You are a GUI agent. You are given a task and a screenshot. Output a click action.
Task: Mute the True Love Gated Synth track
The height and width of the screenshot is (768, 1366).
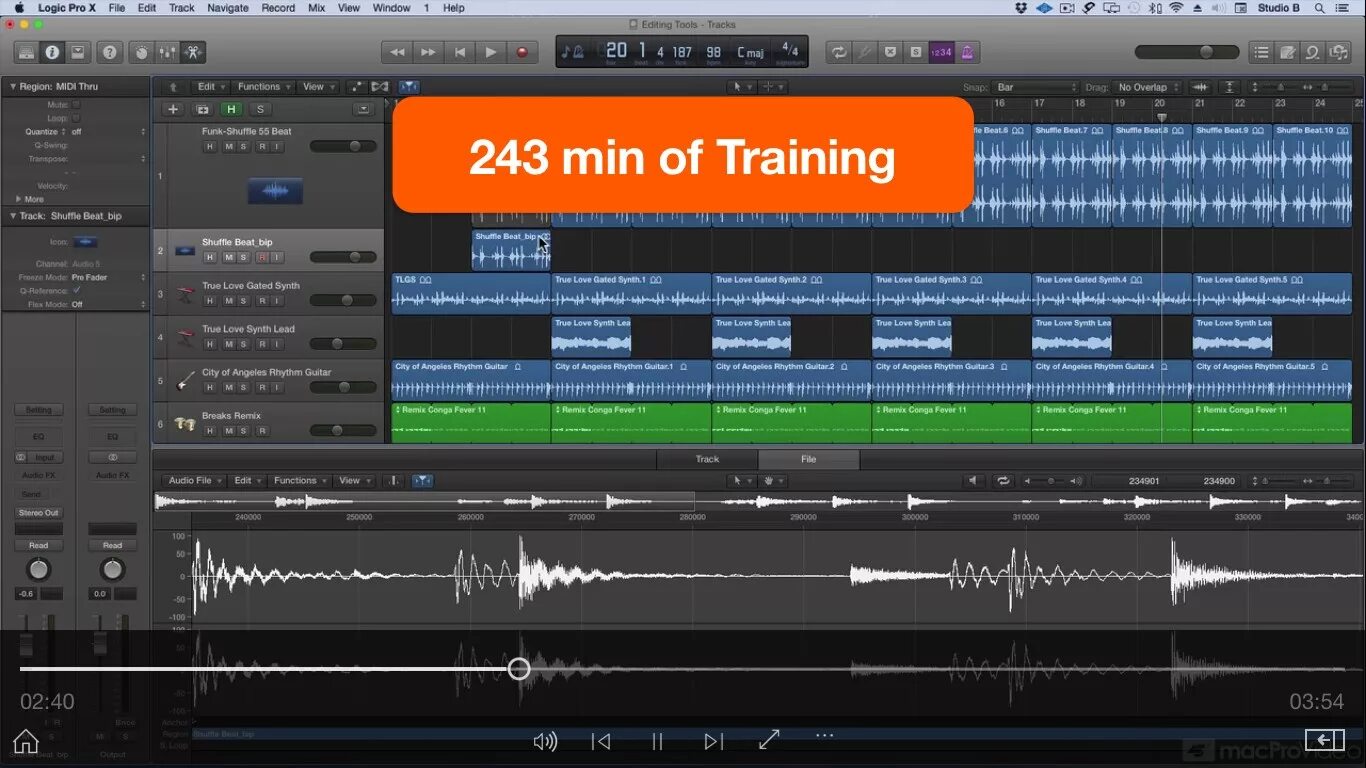click(228, 300)
